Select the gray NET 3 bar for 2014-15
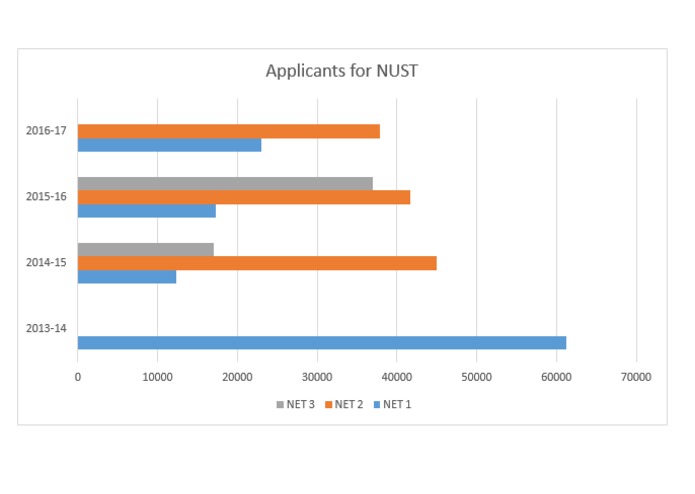The height and width of the screenshot is (494, 695). (x=146, y=250)
